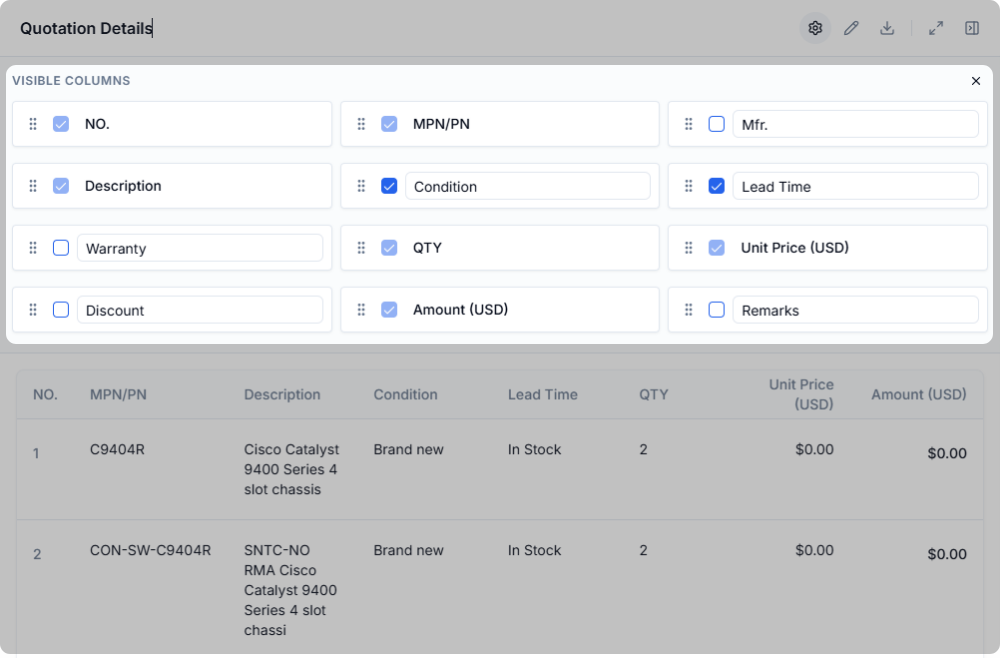Click the settings gear icon
The width and height of the screenshot is (1000, 658).
coord(815,28)
